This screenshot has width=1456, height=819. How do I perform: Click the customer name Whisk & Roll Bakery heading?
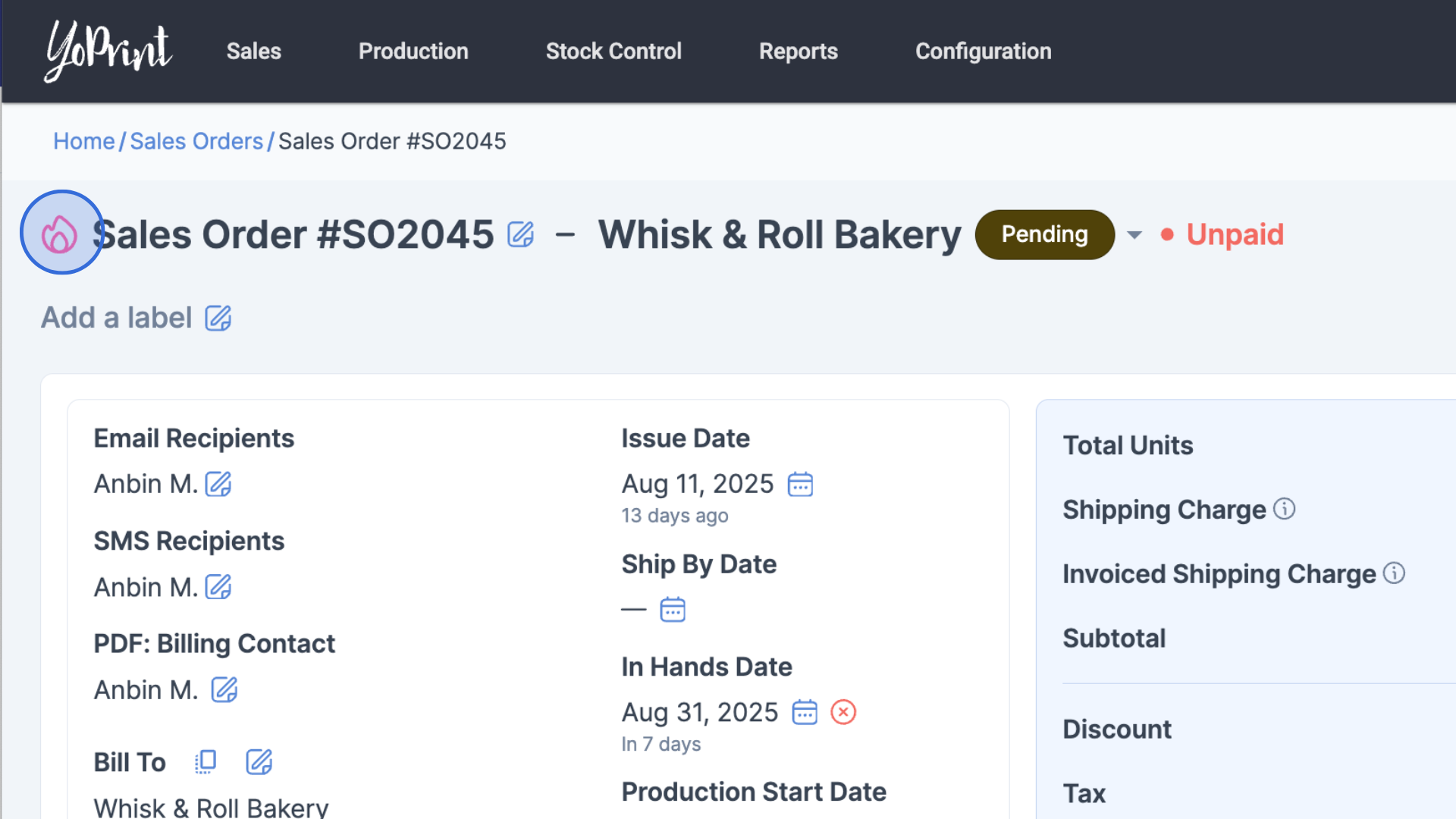pyautogui.click(x=779, y=234)
